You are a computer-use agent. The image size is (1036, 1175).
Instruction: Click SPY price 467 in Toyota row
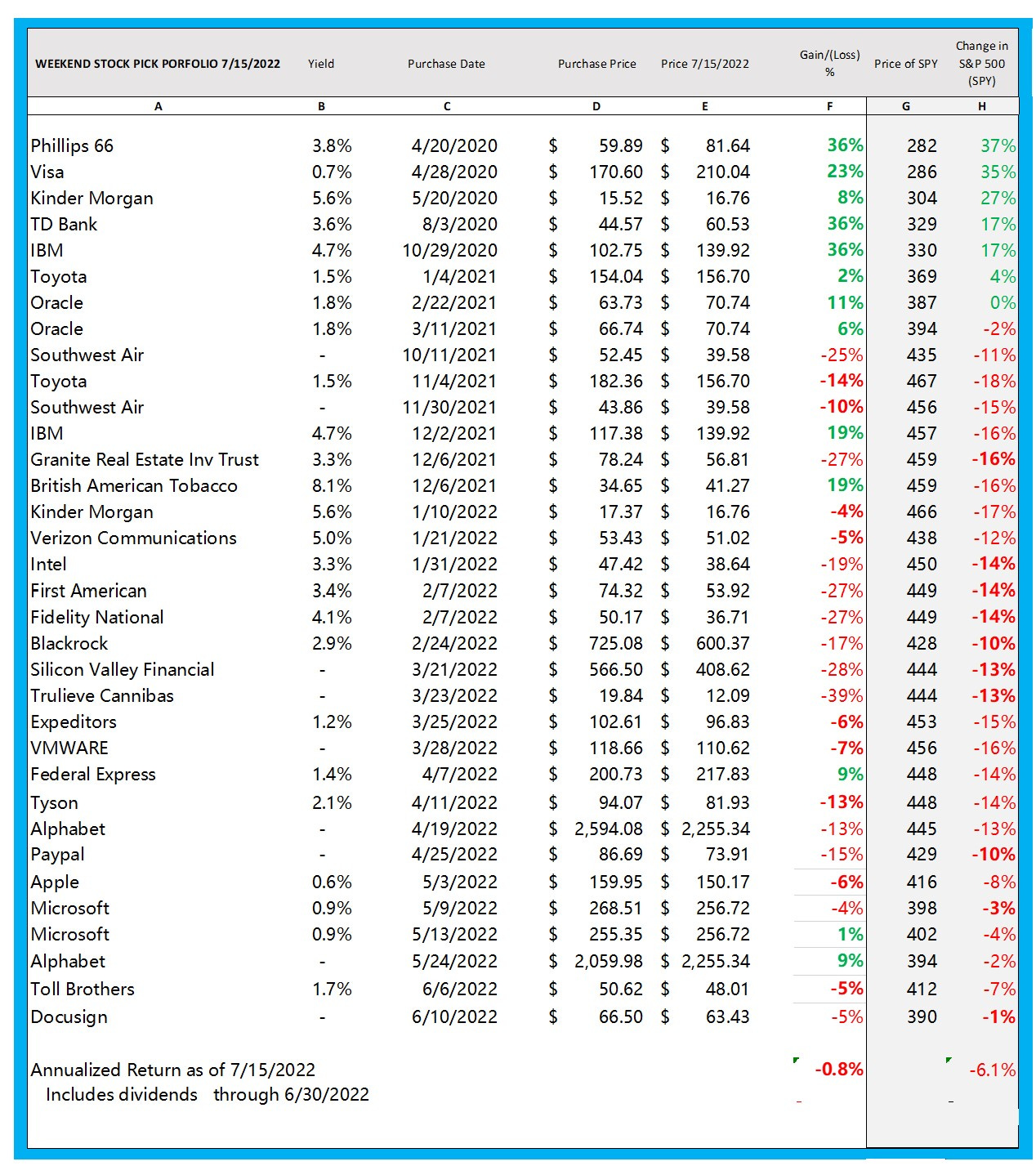922,381
